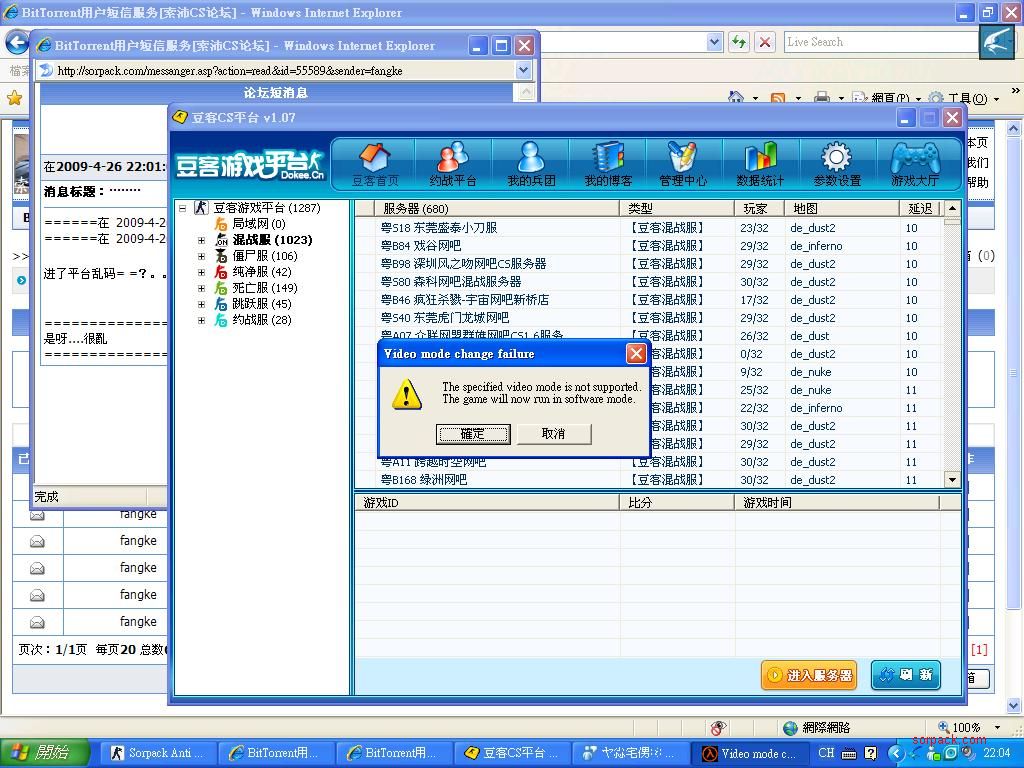Open the address bar dropdown in popup window
The image size is (1024, 768).
(x=523, y=70)
